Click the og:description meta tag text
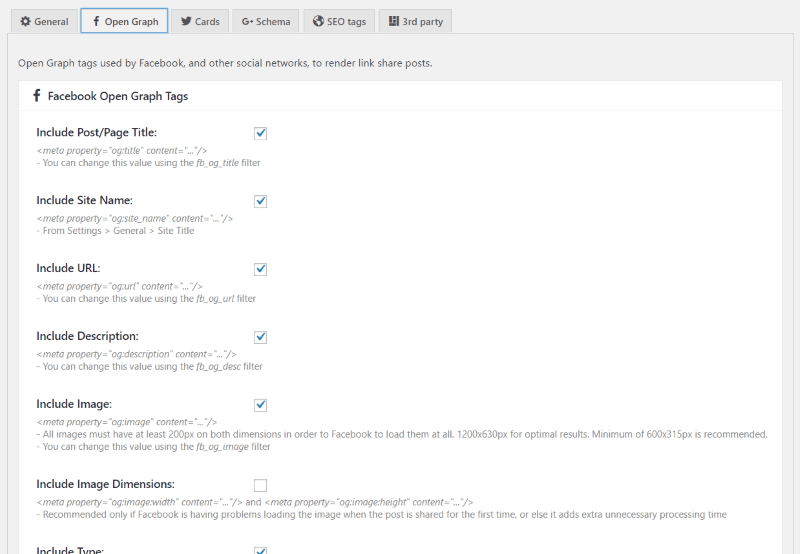This screenshot has height=554, width=800. [136, 354]
